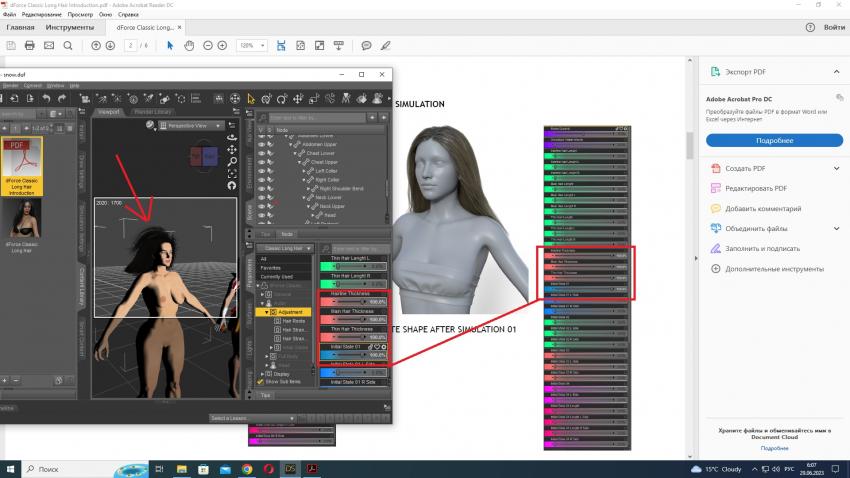Close the dForce Classic Long document tab
The width and height of the screenshot is (850, 478).
(179, 27)
